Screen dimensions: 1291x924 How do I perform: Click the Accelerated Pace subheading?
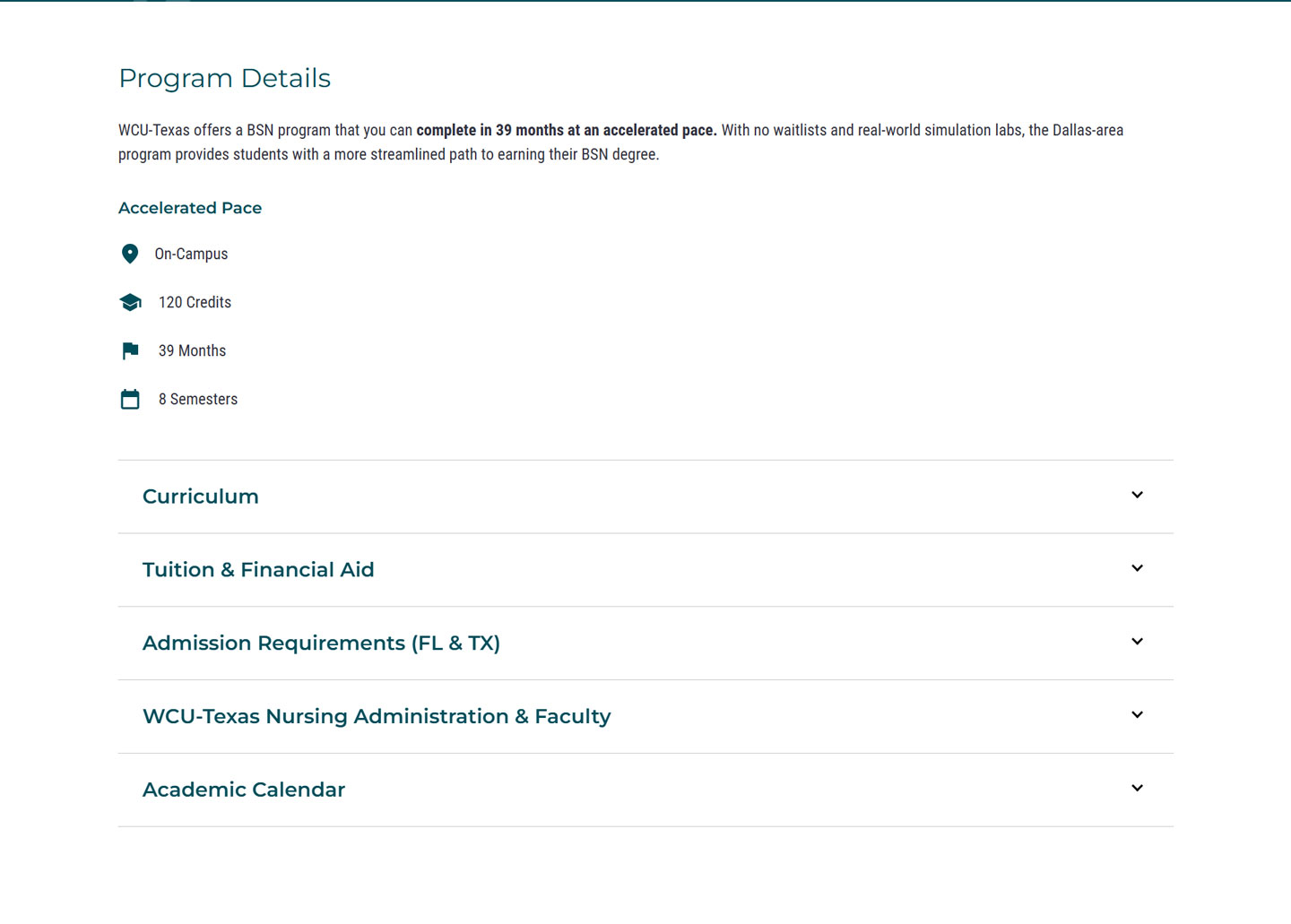click(x=190, y=208)
